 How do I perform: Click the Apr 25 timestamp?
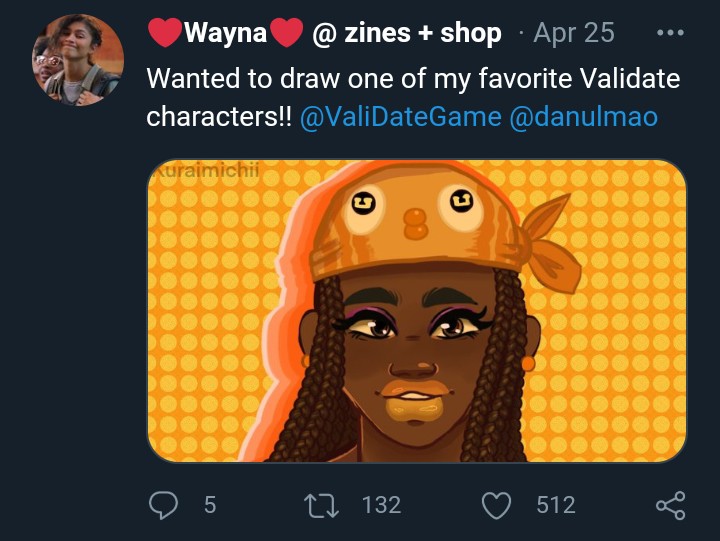click(574, 33)
